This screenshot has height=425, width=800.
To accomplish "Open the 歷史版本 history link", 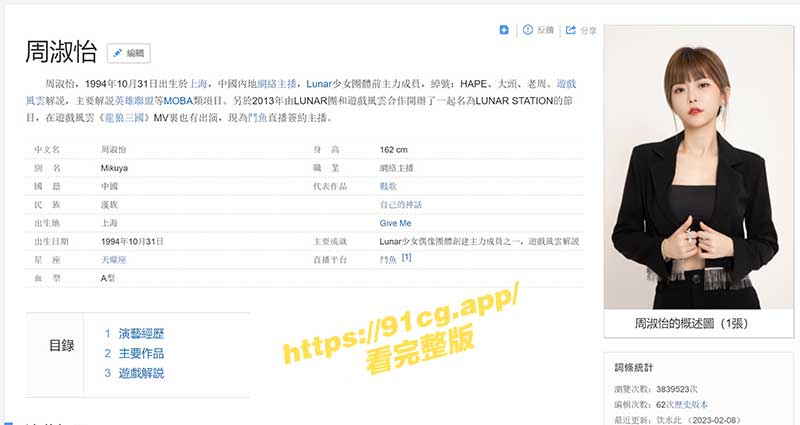I will pos(691,405).
